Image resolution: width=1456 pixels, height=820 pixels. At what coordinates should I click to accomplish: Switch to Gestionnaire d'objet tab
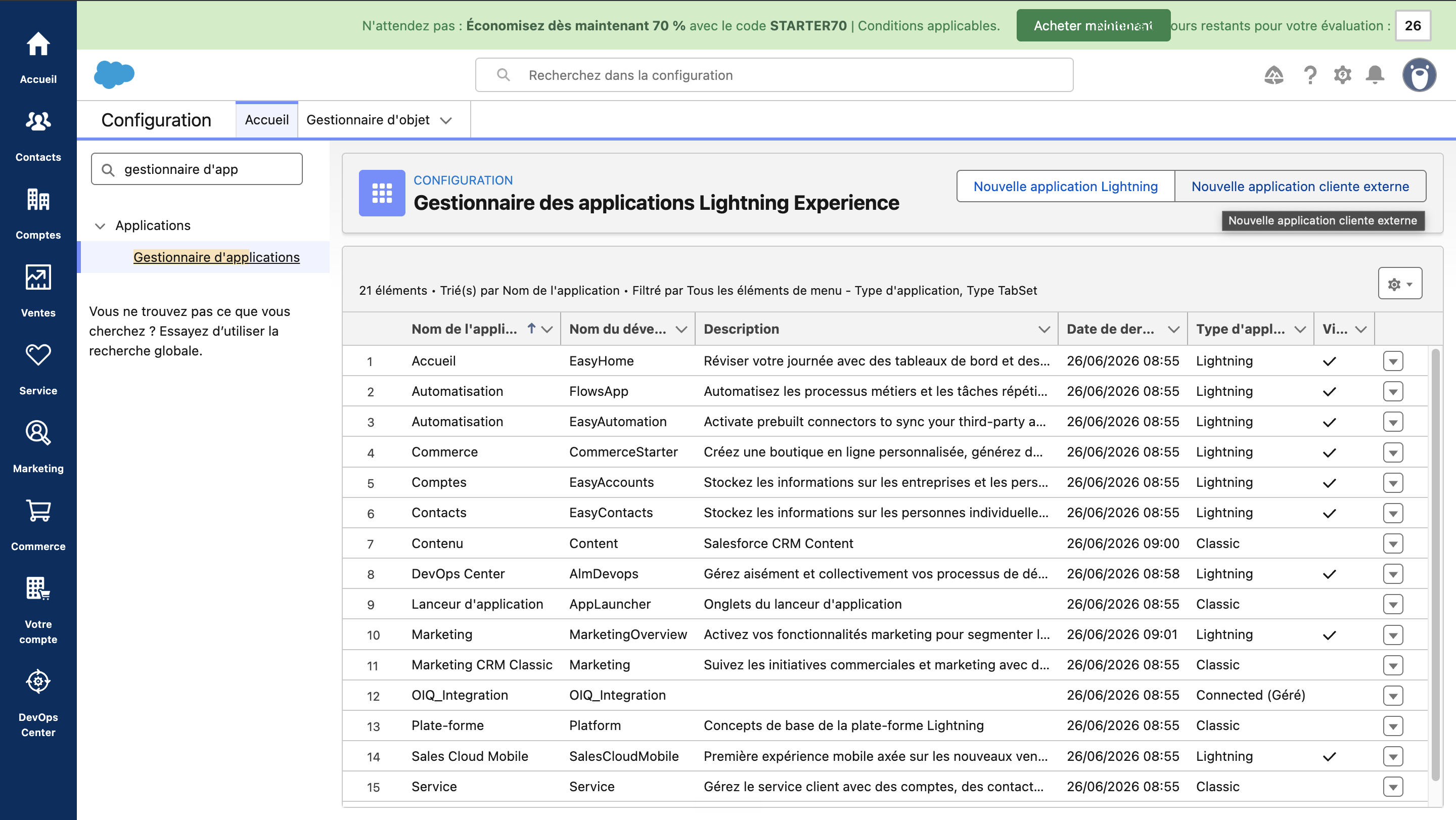[x=368, y=120]
